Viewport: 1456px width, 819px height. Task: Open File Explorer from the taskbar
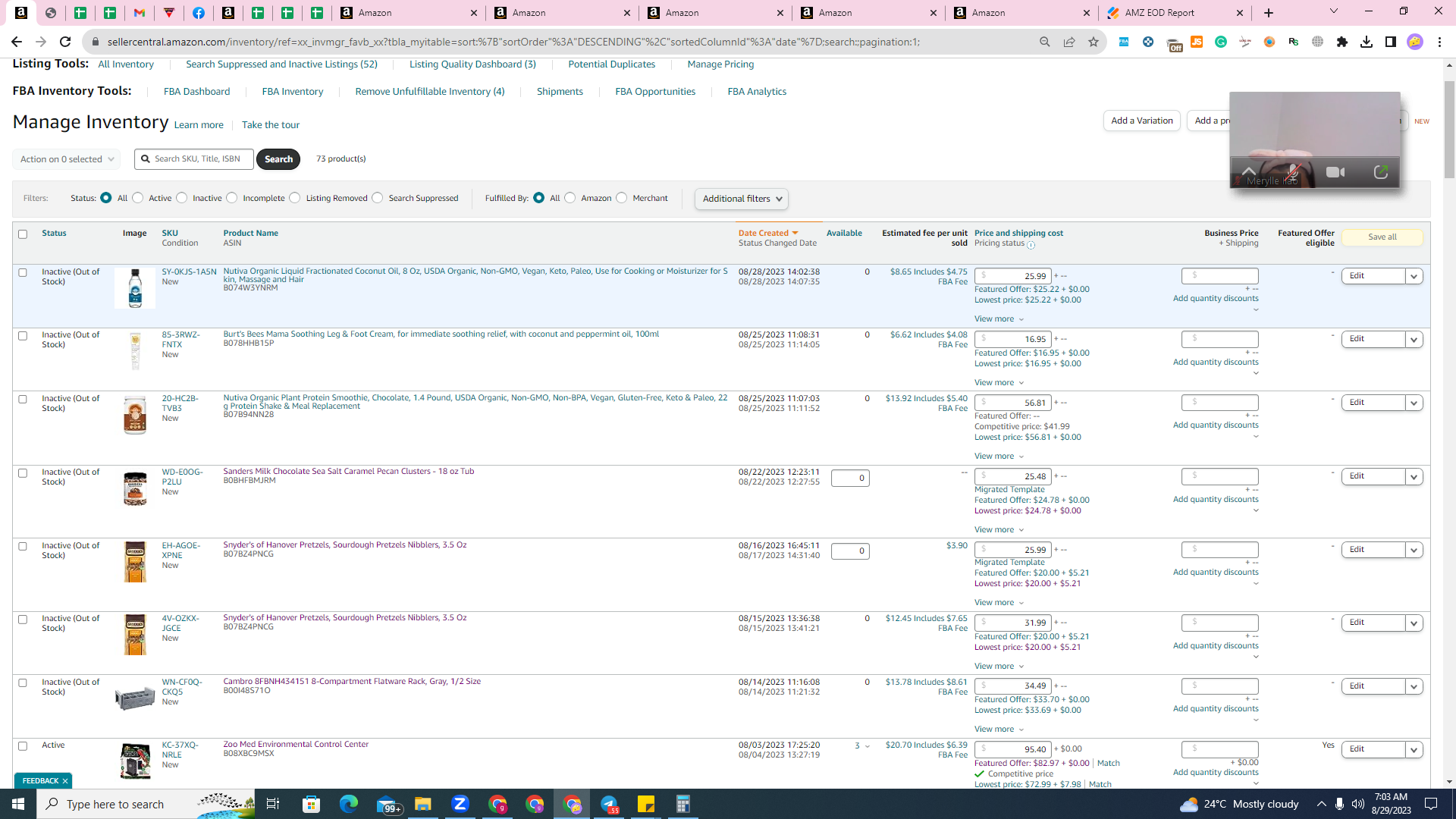pyautogui.click(x=422, y=804)
